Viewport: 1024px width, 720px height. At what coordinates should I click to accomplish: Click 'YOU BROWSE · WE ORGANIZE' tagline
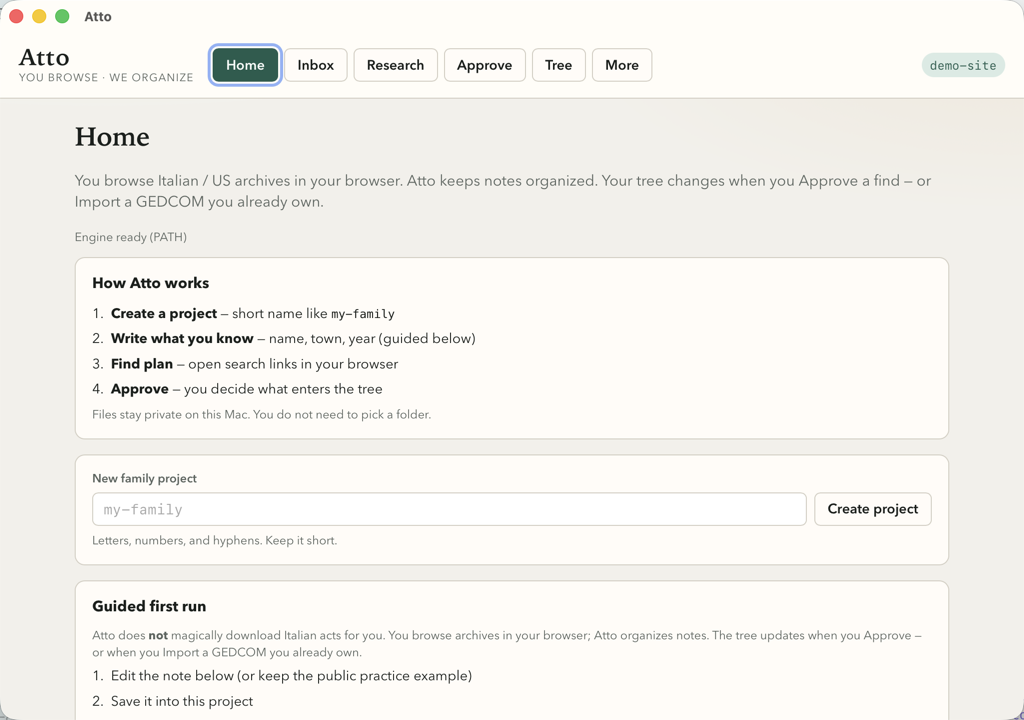[106, 77]
